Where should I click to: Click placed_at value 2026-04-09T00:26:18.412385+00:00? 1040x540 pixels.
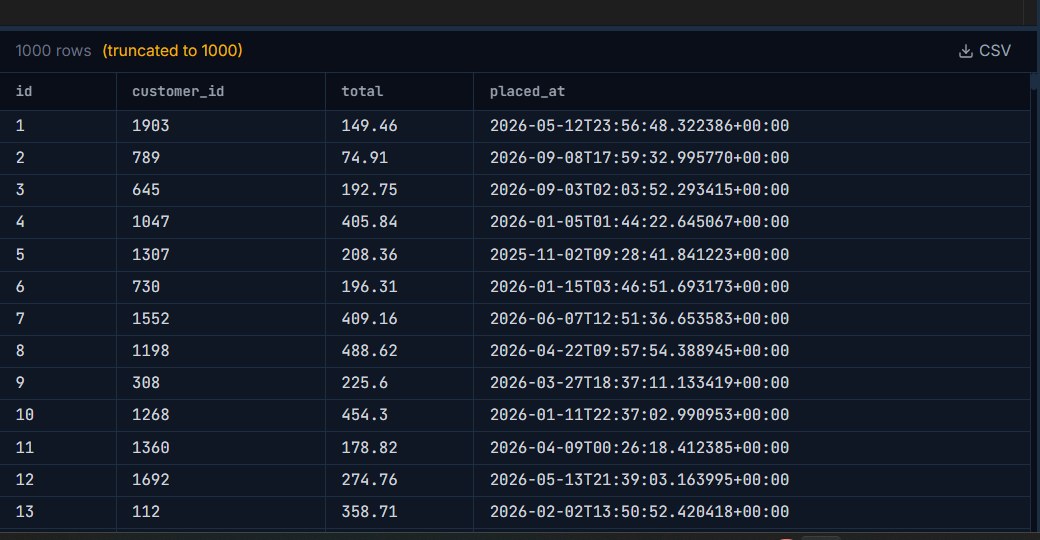(639, 448)
